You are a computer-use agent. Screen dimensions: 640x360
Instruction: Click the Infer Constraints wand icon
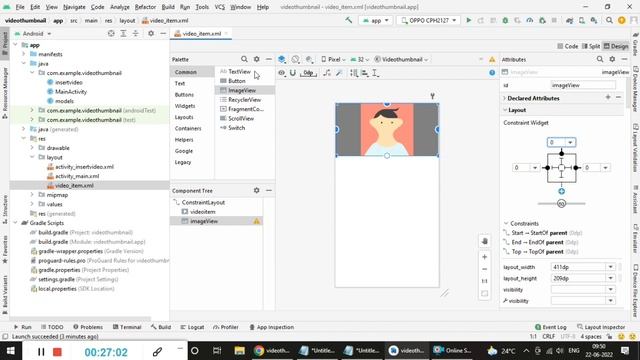click(339, 73)
